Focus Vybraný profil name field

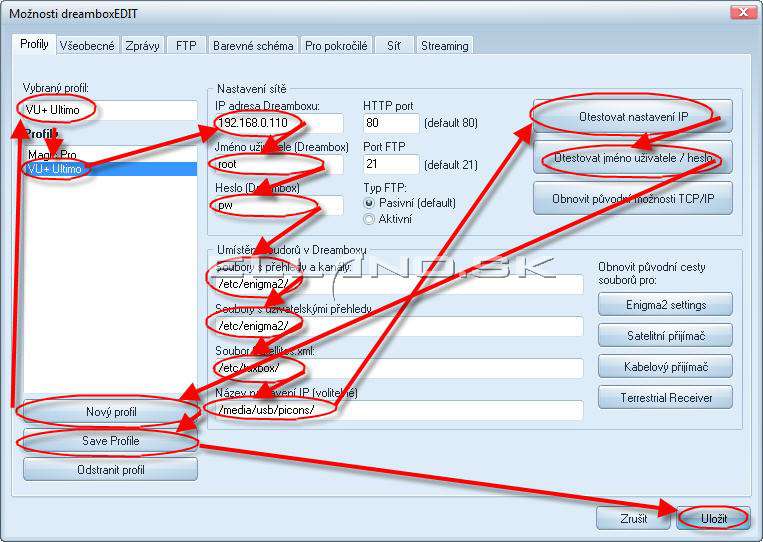(110, 110)
